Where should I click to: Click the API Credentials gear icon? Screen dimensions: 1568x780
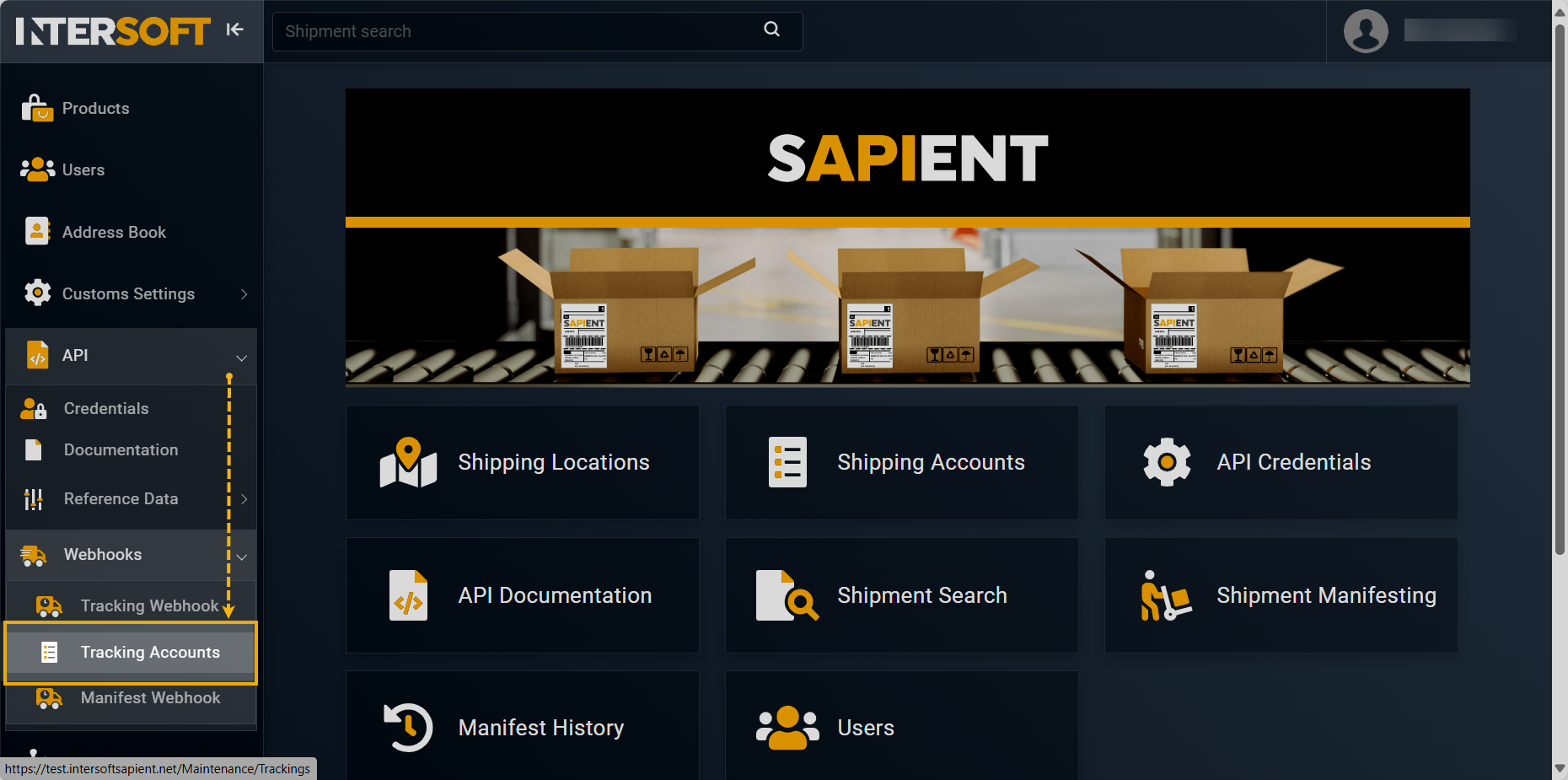point(1167,462)
